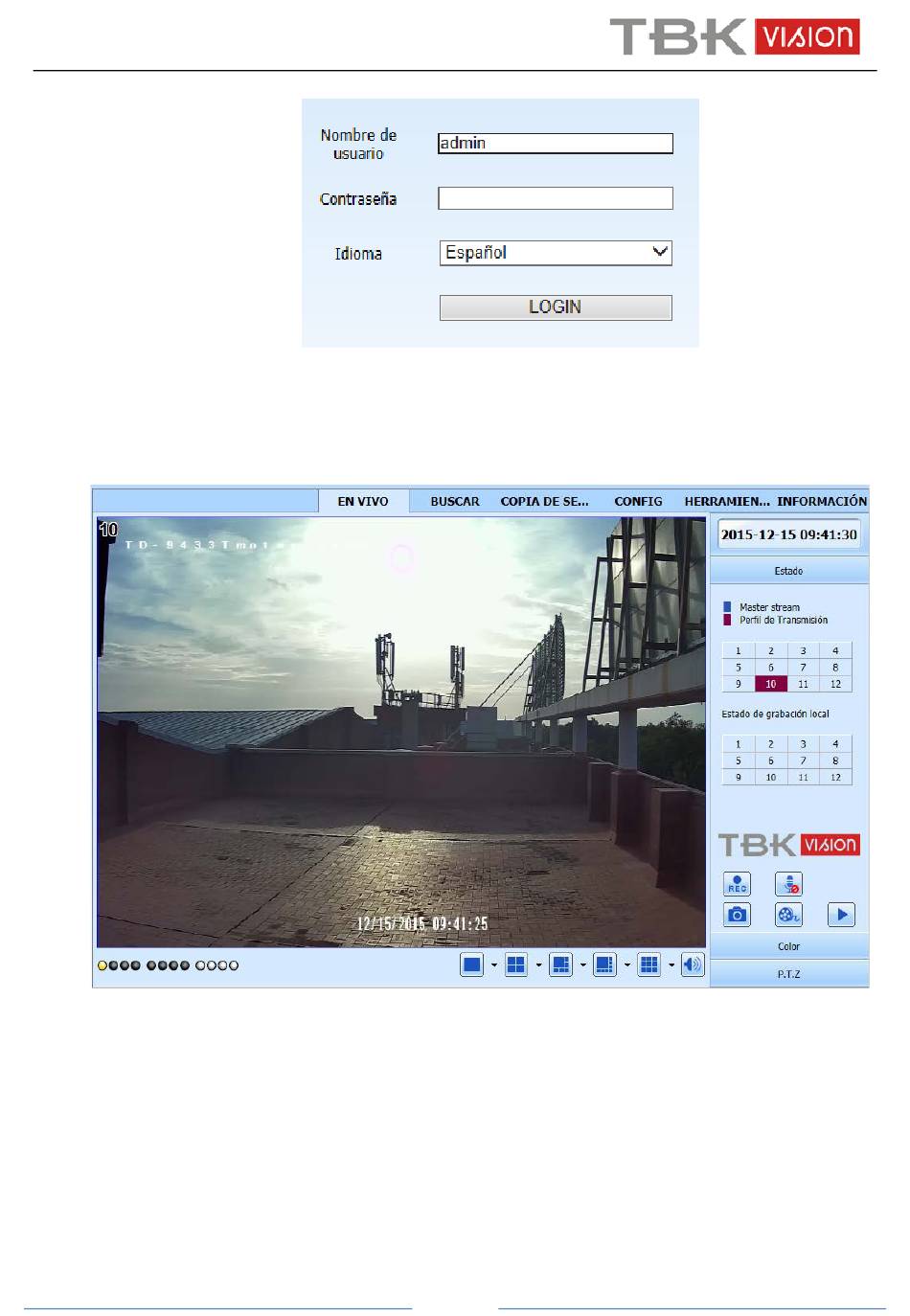The height and width of the screenshot is (1316, 910).
Task: Focus the Nombre de usuario field
Action: click(x=556, y=144)
